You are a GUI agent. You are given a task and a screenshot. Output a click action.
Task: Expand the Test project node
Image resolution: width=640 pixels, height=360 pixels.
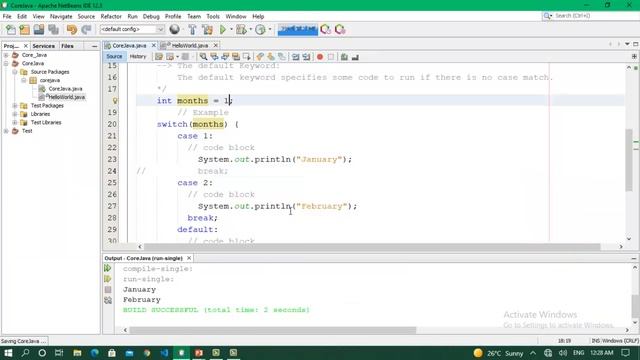click(6, 131)
